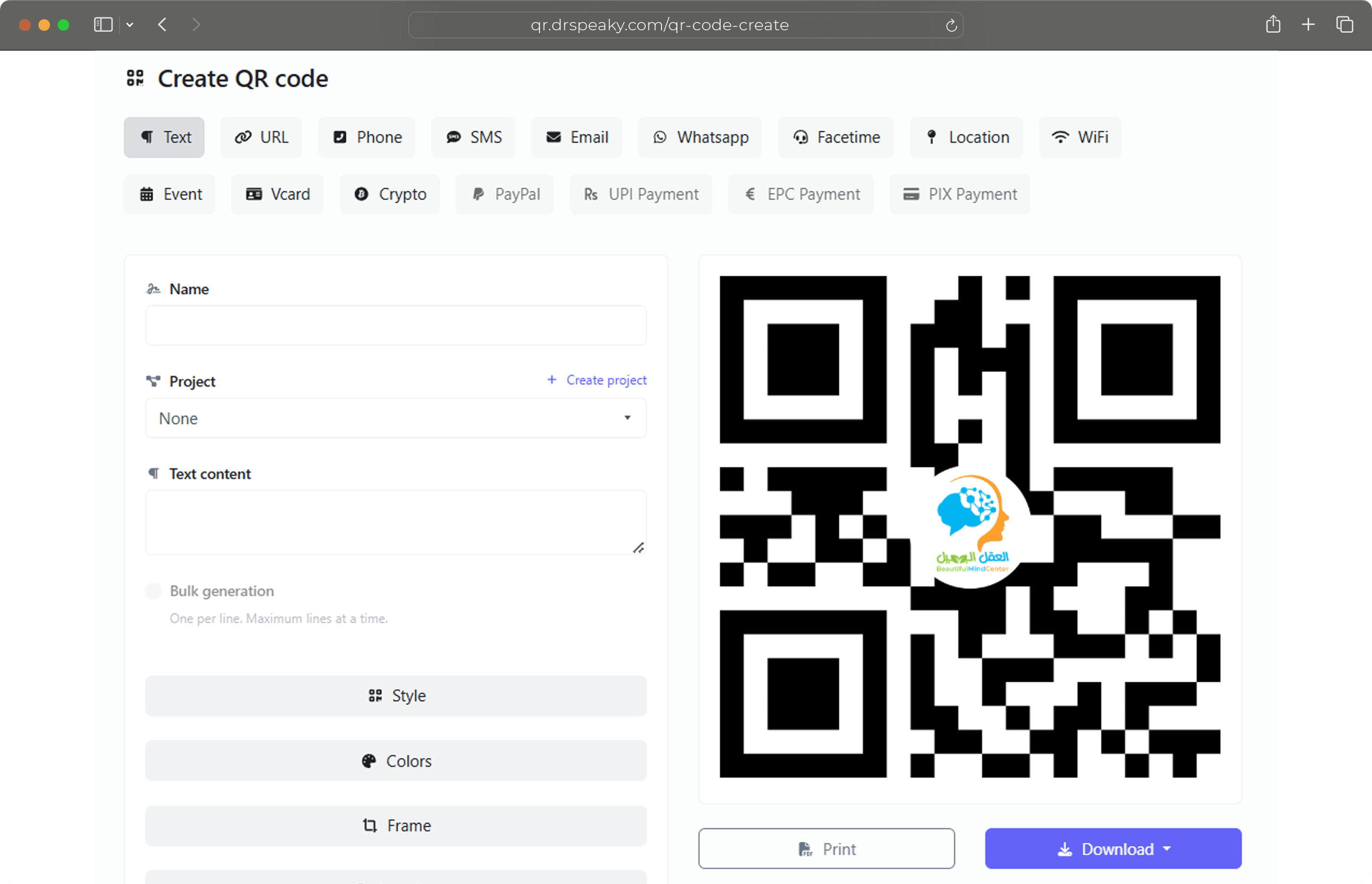Viewport: 1372px width, 884px height.
Task: Expand the Download options dropdown
Action: [x=1113, y=848]
